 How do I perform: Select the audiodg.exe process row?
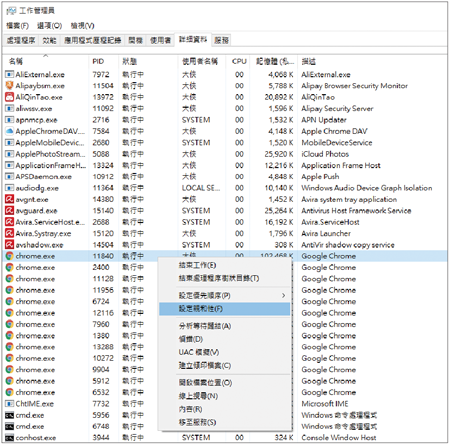225,188
